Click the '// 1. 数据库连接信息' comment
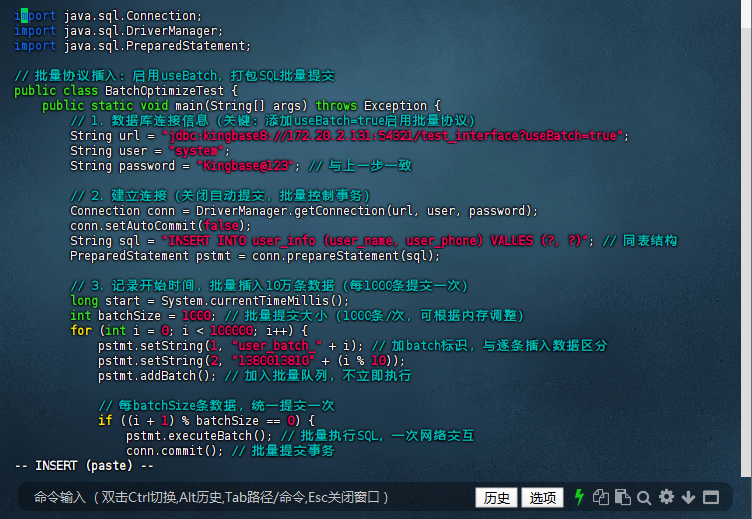This screenshot has height=519, width=752. click(272, 120)
